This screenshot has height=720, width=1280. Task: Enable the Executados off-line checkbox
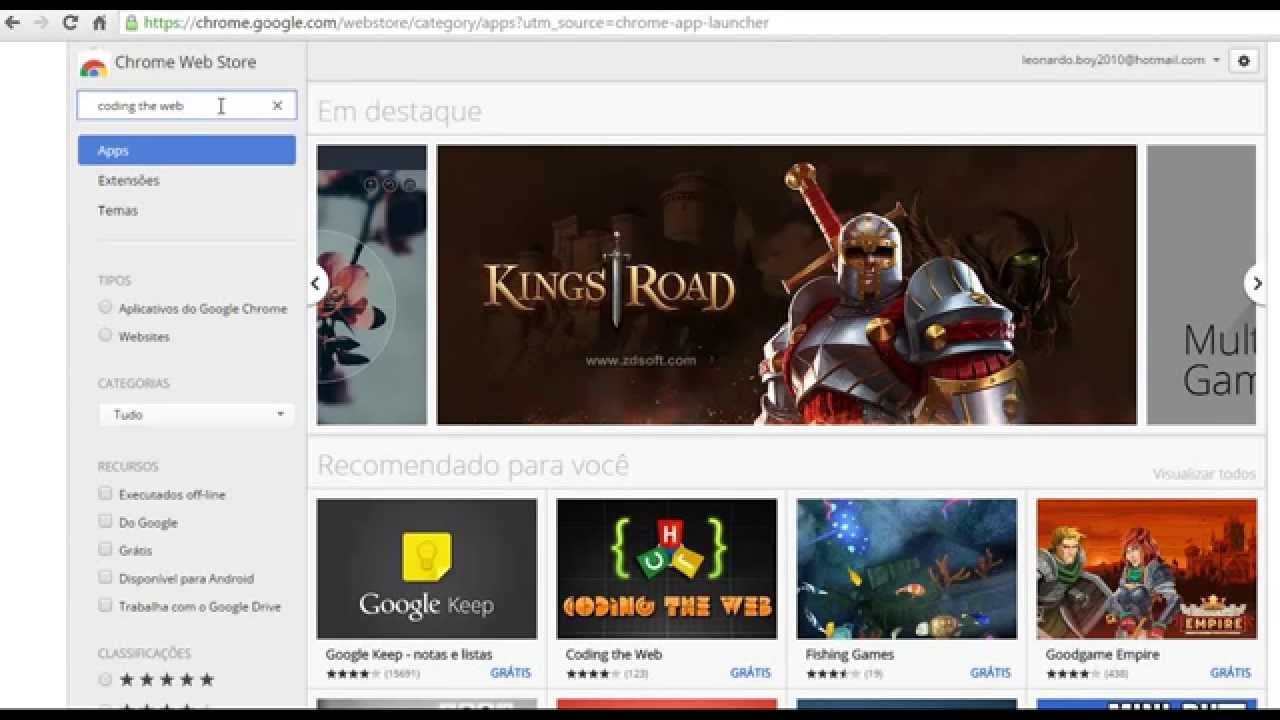coord(105,493)
